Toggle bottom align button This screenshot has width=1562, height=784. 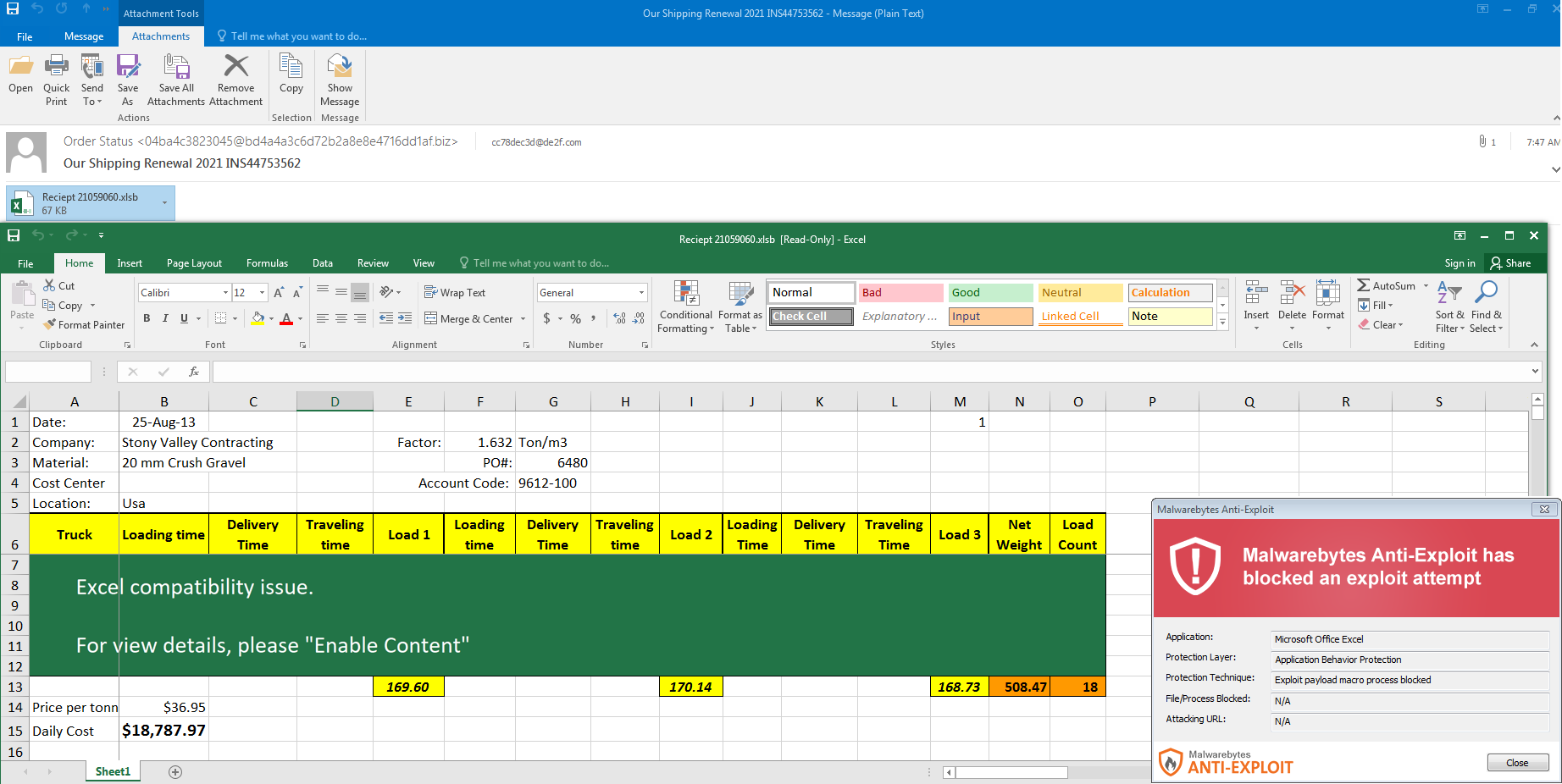coord(360,292)
